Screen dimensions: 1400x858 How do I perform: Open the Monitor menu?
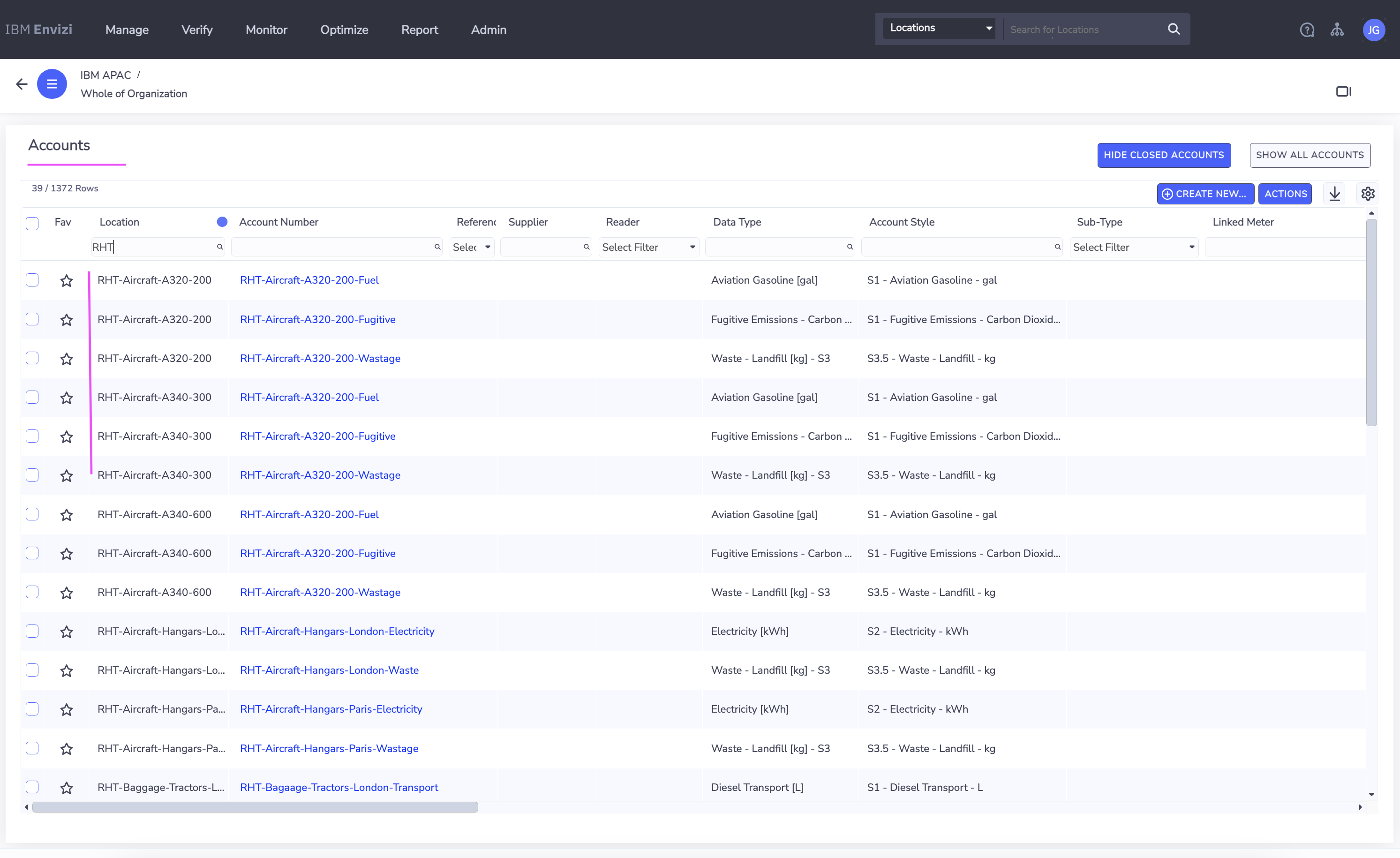point(266,30)
